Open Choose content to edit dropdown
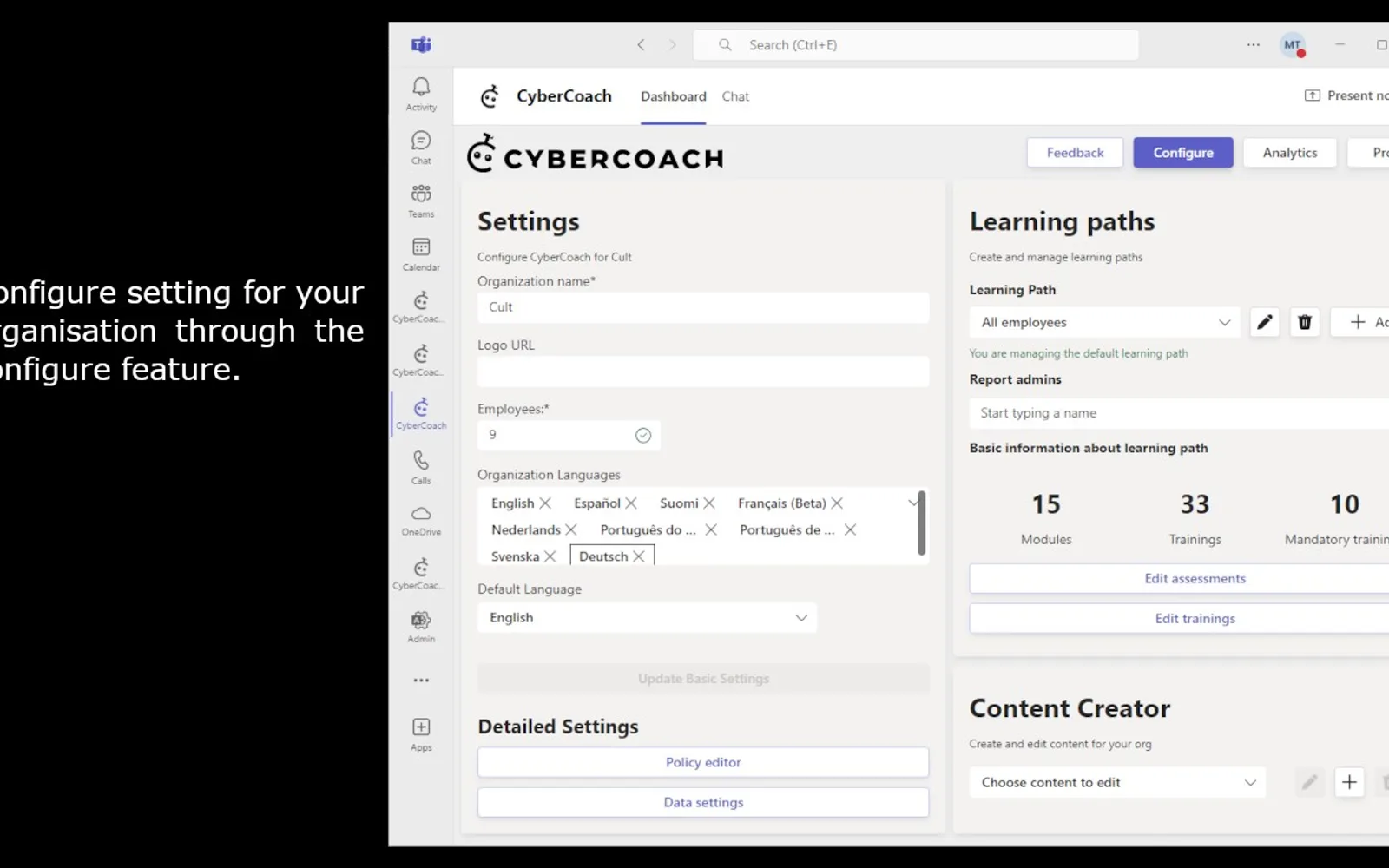Viewport: 1389px width, 868px height. (1117, 782)
